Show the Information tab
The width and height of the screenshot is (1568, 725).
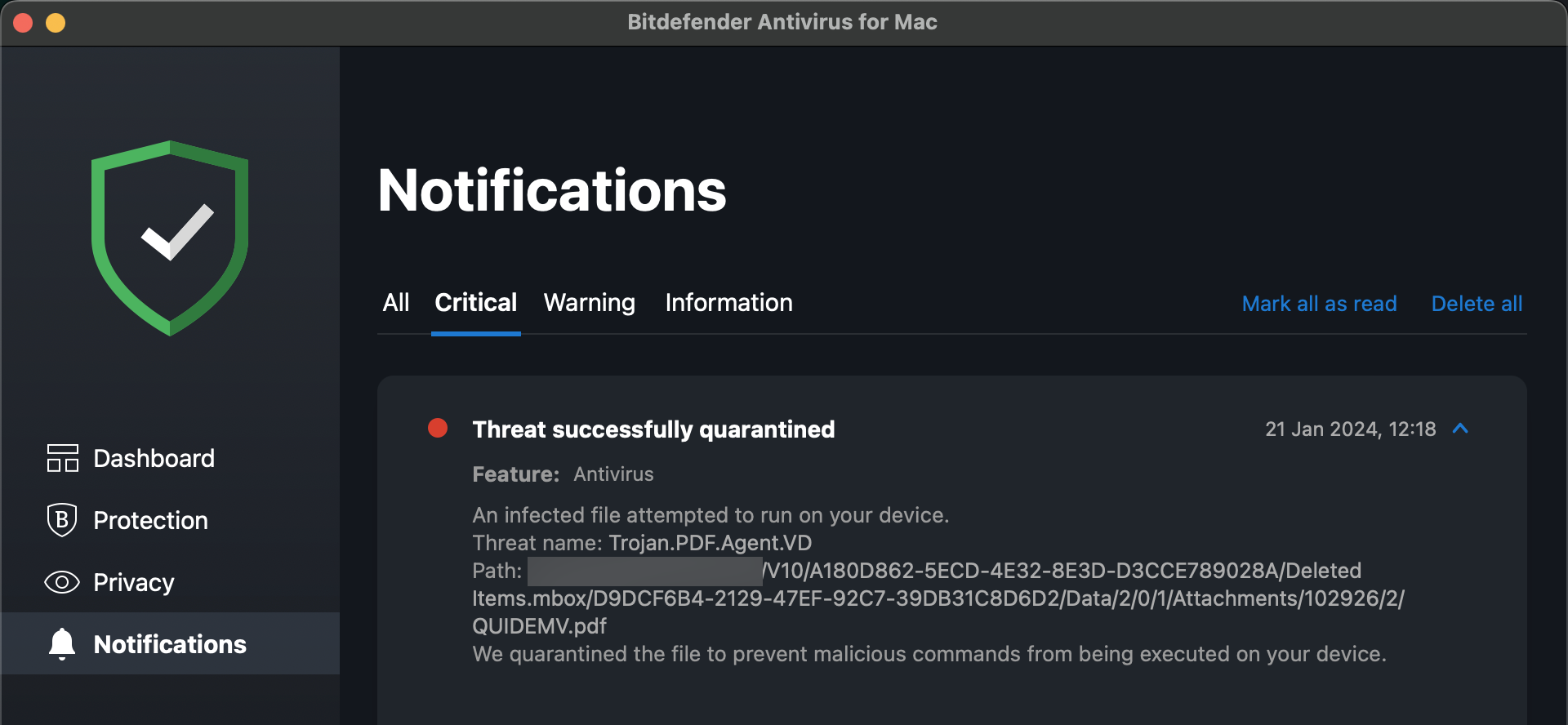pos(729,303)
